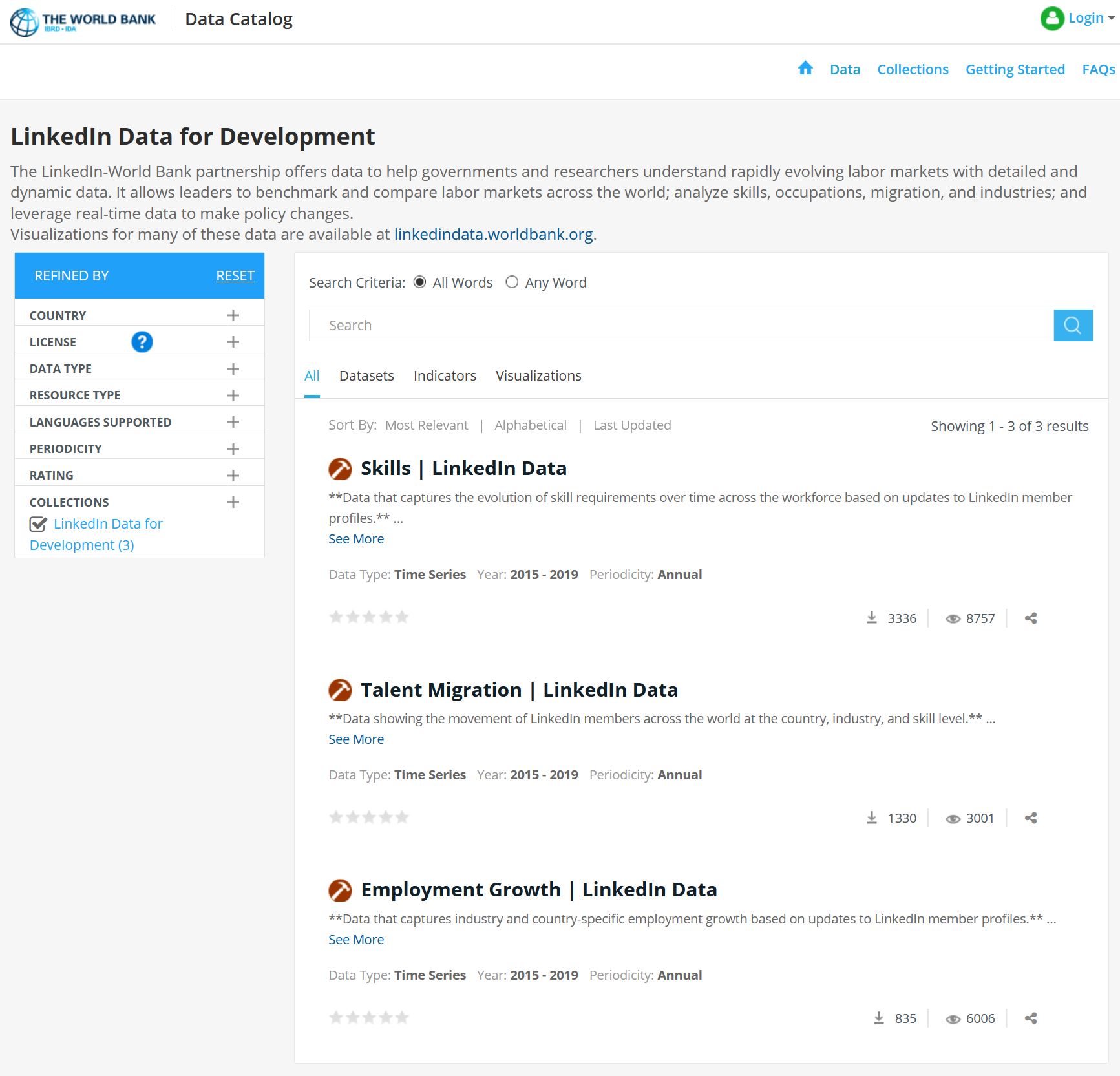Screen dimensions: 1120x1076
Task: Click the License help question mark icon
Action: (x=142, y=342)
